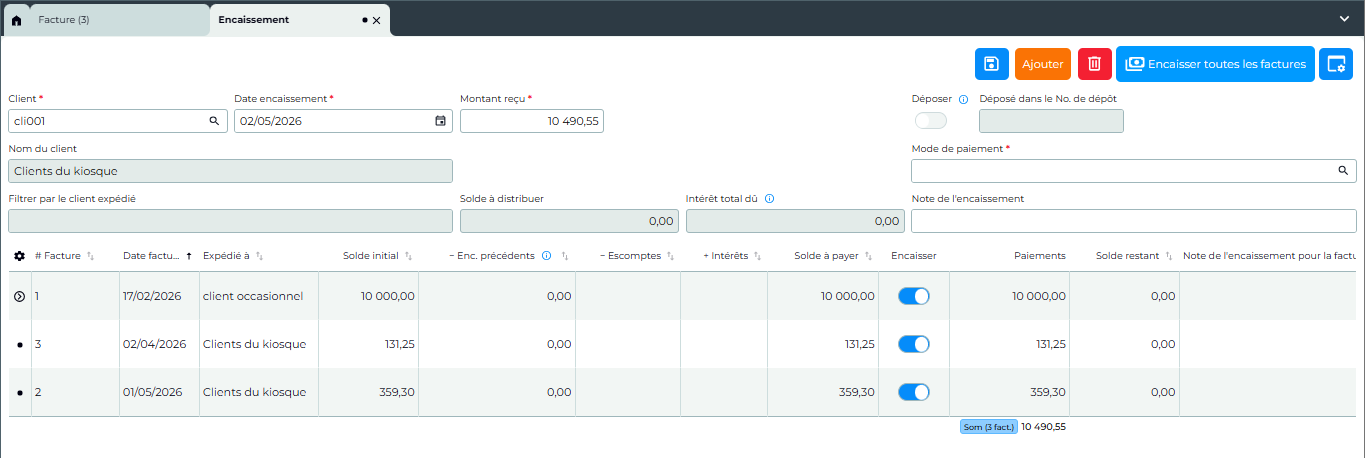
Task: Open the table column settings gear
Action: (x=19, y=256)
